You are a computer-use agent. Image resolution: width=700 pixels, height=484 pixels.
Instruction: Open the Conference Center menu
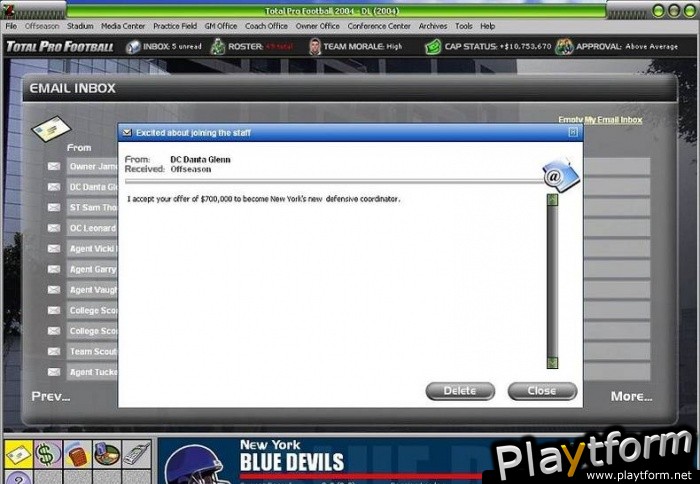(x=379, y=26)
